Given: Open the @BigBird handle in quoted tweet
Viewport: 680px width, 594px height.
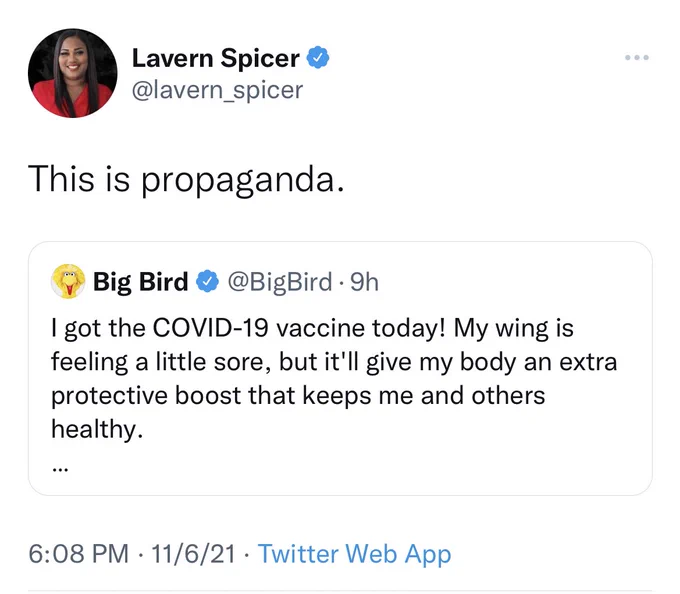Looking at the screenshot, I should tap(280, 282).
